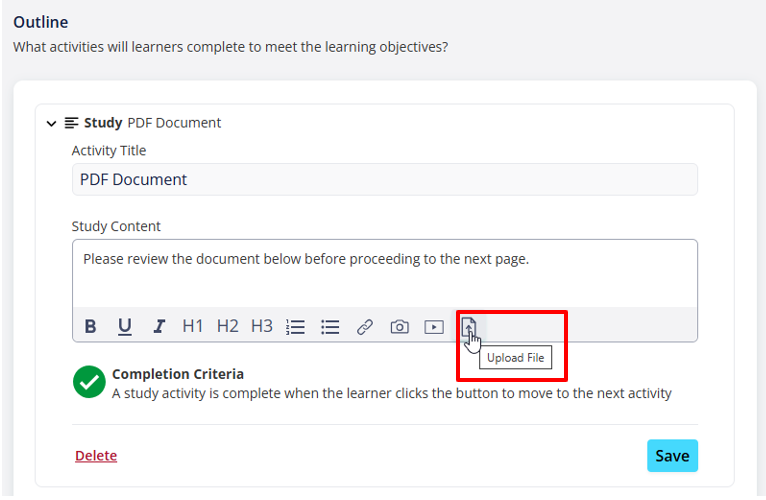The image size is (766, 500).
Task: Click the 'What activities will learners complete' subtitle
Action: click(230, 47)
